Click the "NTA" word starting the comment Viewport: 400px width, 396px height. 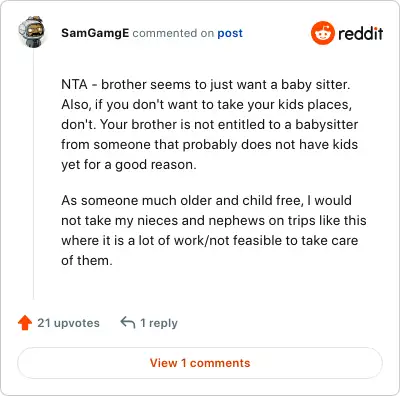74,84
